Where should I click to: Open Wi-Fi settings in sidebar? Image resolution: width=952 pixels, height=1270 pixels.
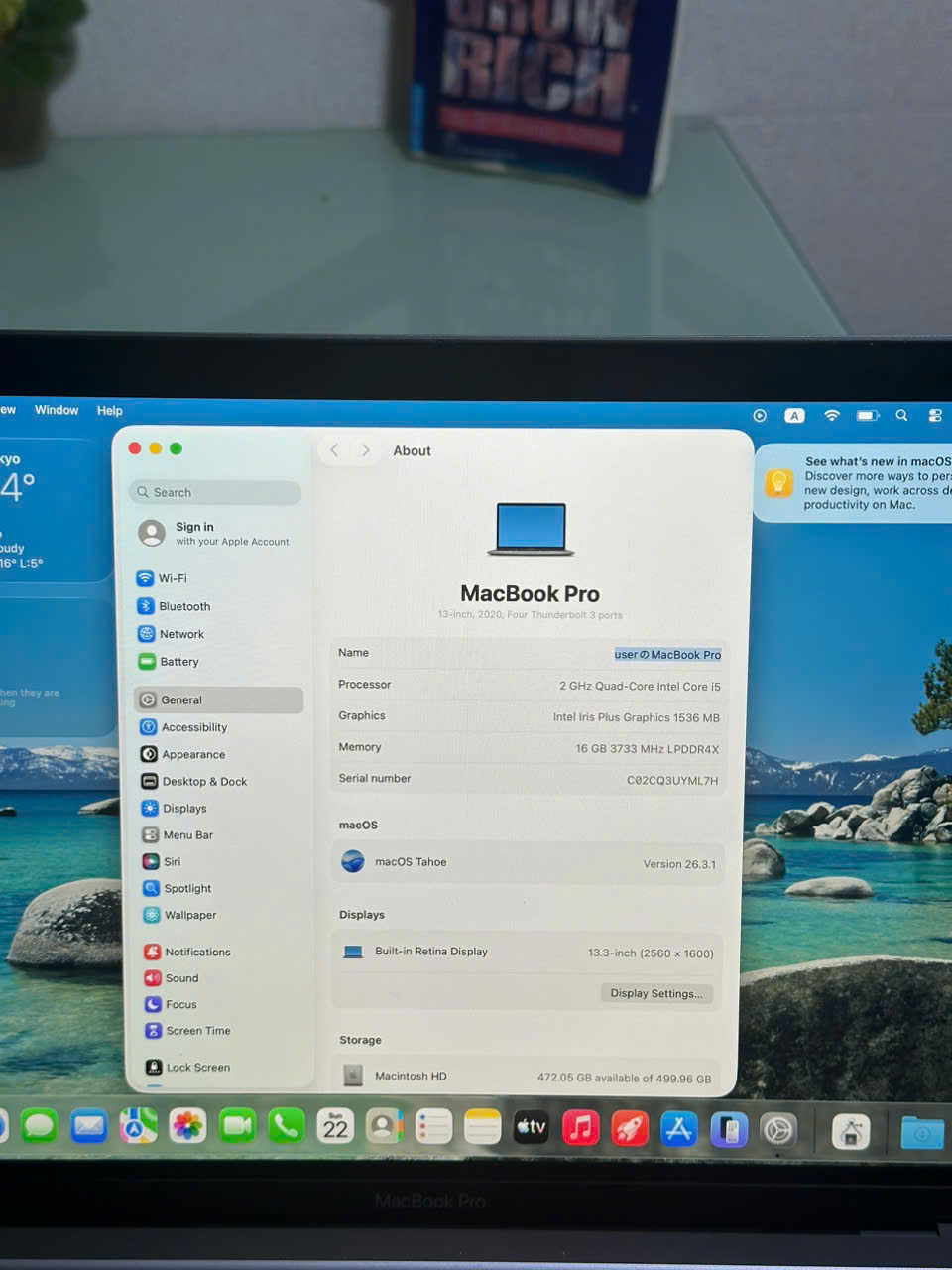point(172,578)
